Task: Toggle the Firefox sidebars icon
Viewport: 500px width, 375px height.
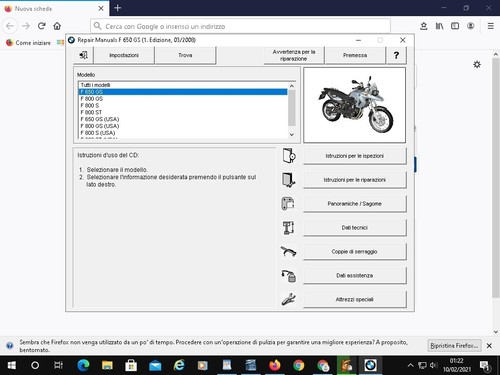Action: tap(455, 26)
